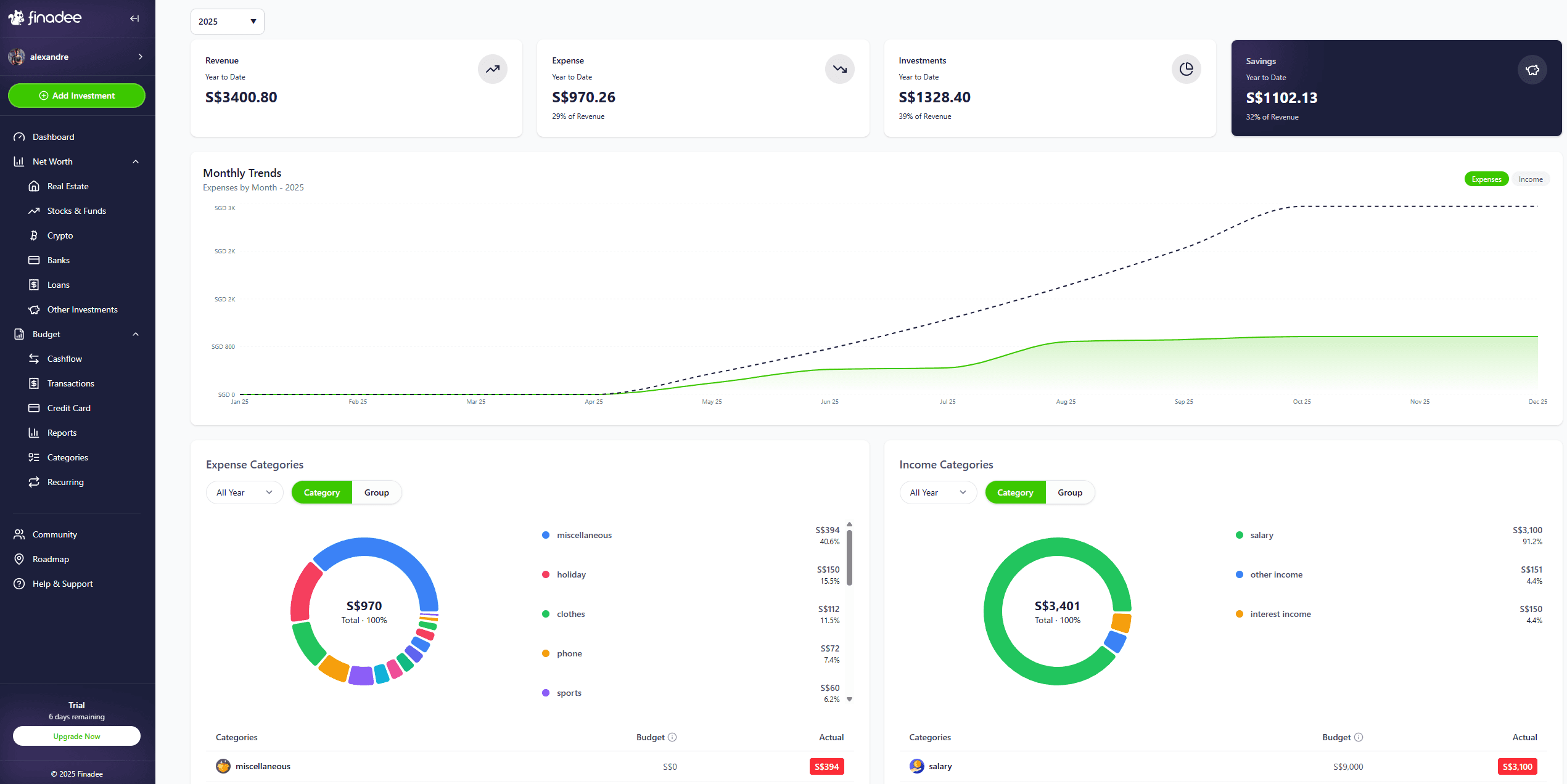Click the Investments pie chart icon
1567x784 pixels.
[1186, 69]
